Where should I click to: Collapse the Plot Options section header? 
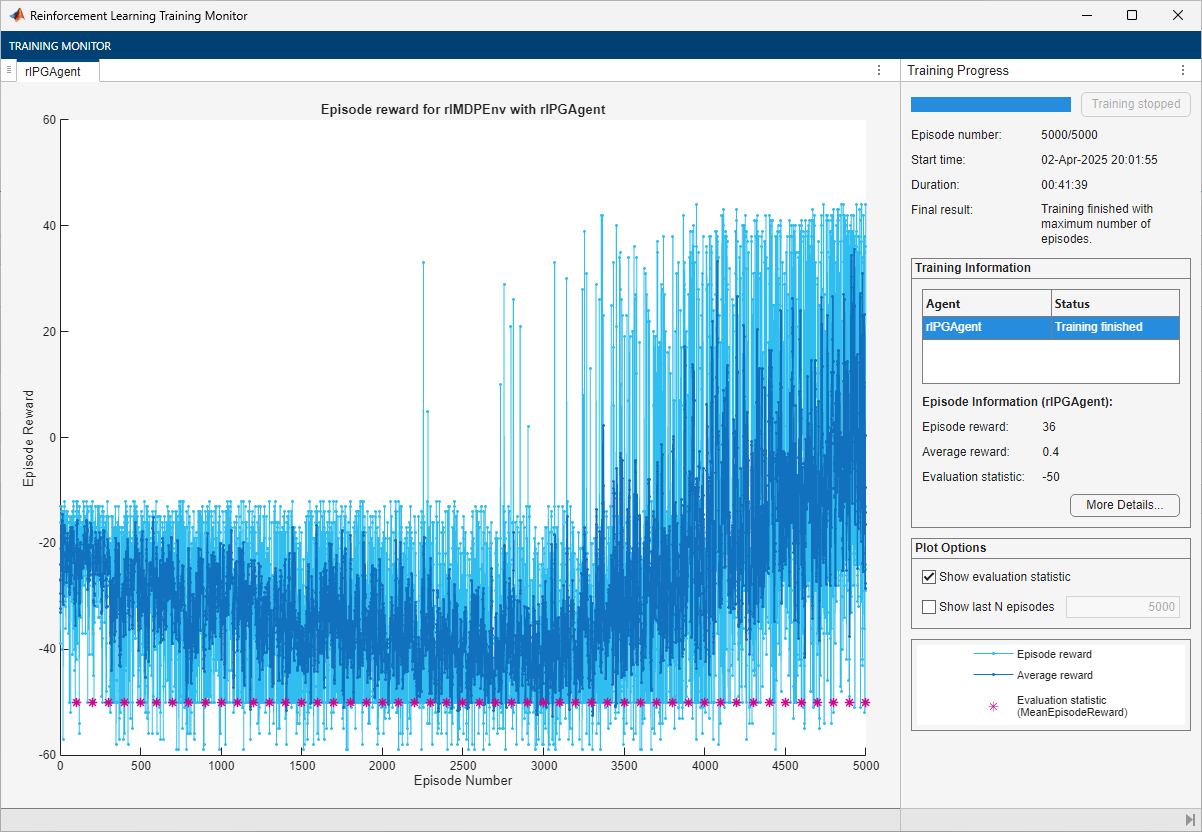(x=950, y=548)
